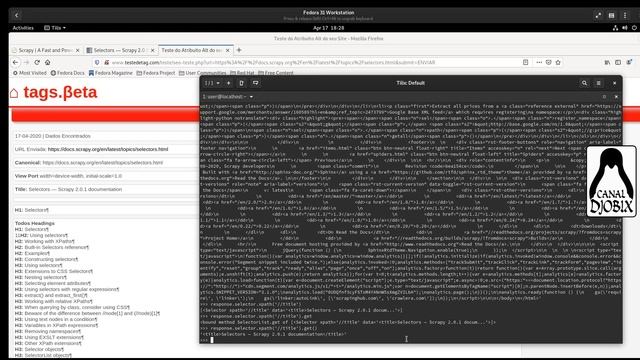The width and height of the screenshot is (640, 360).
Task: Click insecure connection padlock icon
Action: click(x=107, y=62)
